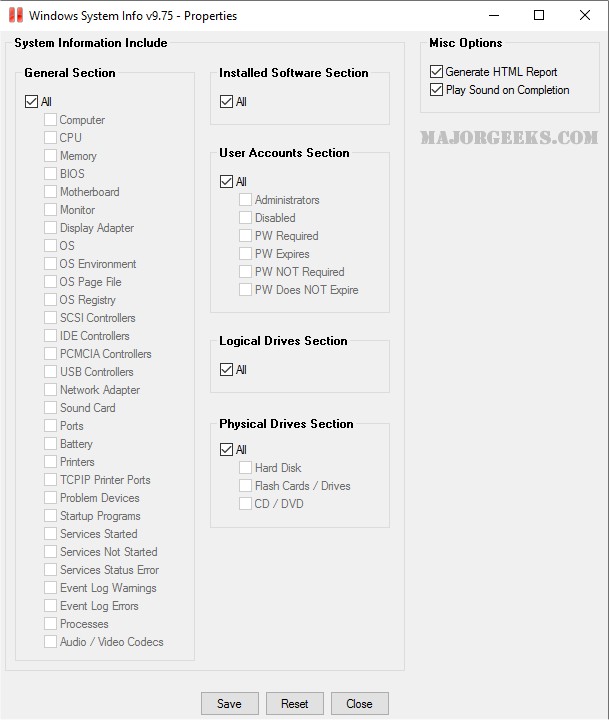
Task: Click the Close button at bottom
Action: (359, 704)
